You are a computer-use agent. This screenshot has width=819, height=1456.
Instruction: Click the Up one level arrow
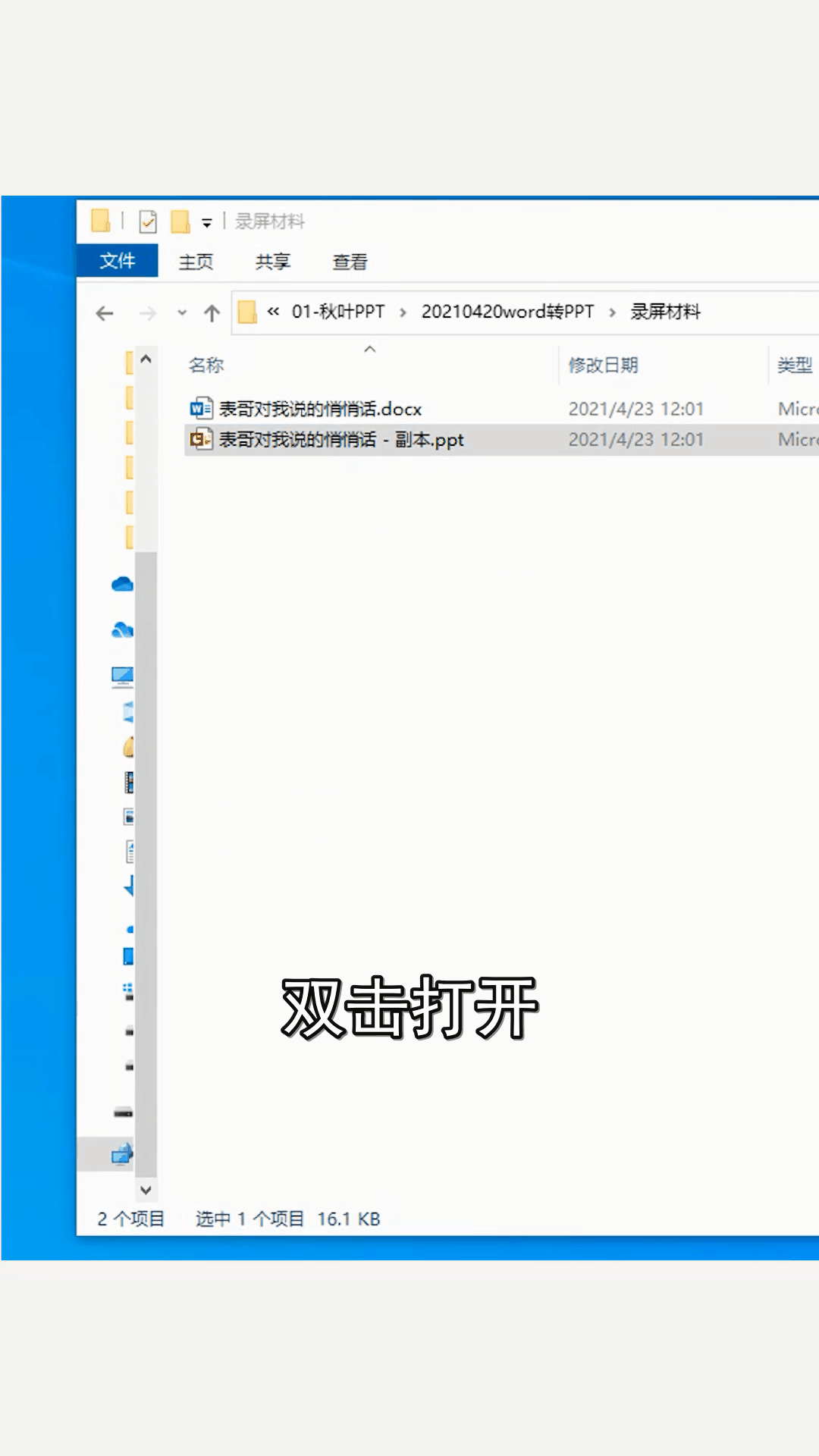212,313
